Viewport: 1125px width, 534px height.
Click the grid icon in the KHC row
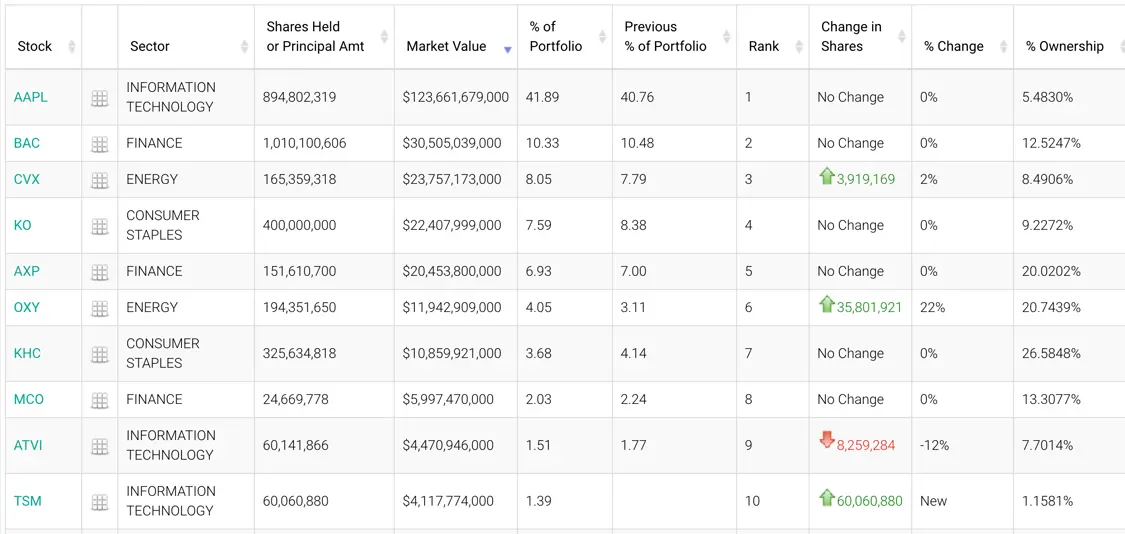pyautogui.click(x=100, y=354)
